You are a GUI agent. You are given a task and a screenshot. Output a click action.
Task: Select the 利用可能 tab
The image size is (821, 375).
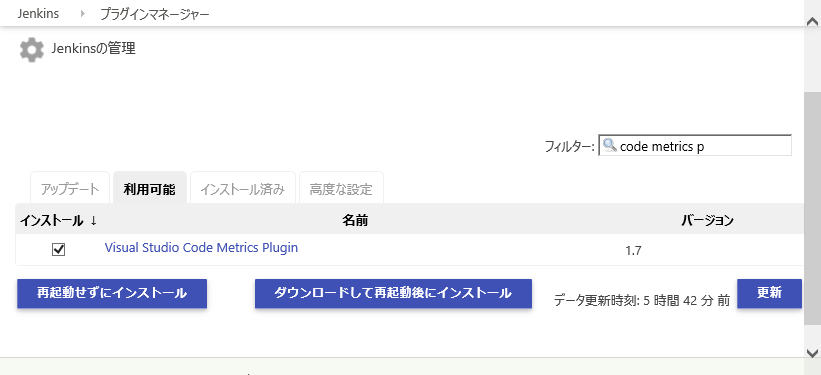[x=149, y=189]
